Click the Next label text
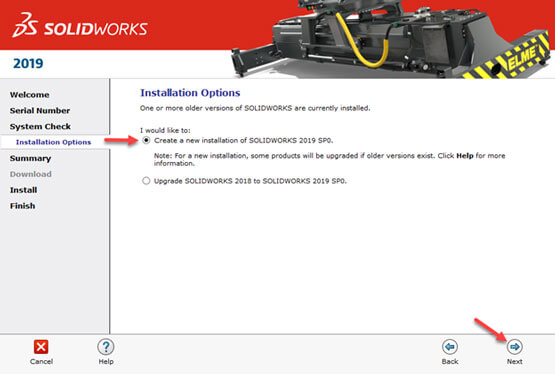Image resolution: width=555 pixels, height=374 pixels. click(x=514, y=362)
